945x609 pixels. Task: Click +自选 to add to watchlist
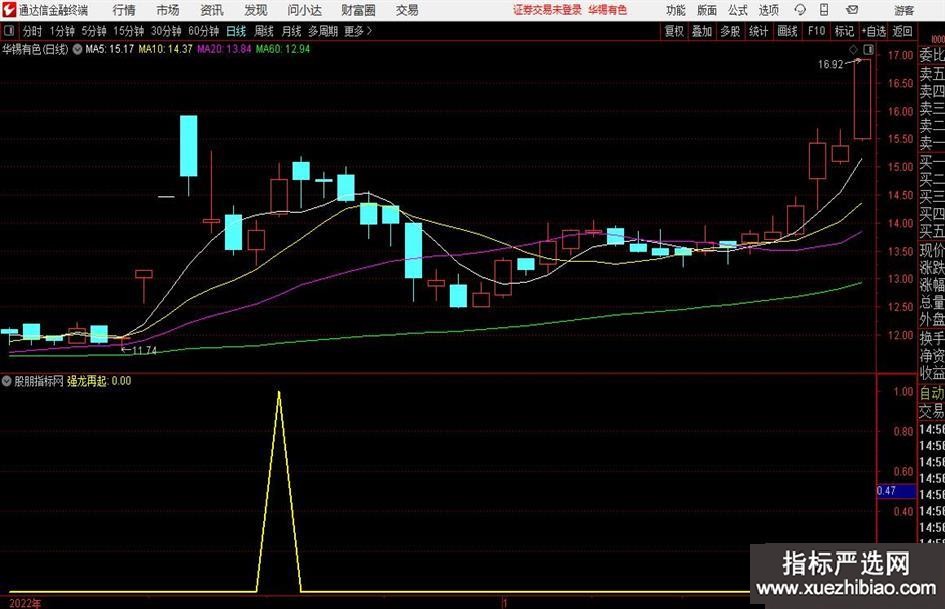click(874, 31)
